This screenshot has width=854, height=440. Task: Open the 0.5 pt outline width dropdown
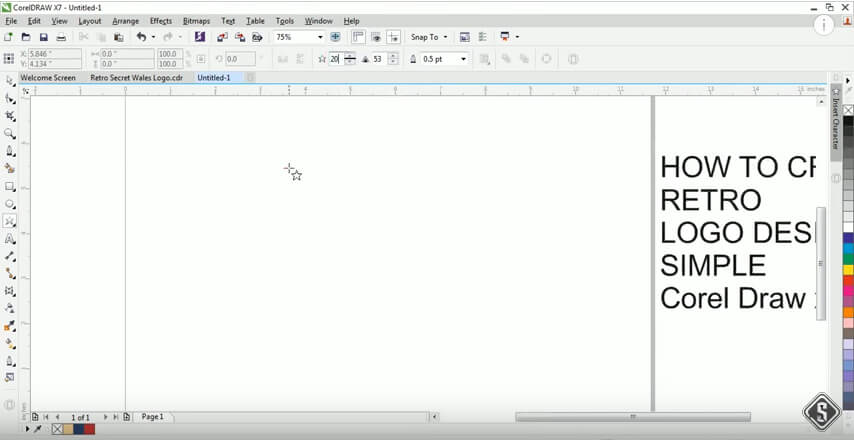pyautogui.click(x=464, y=59)
